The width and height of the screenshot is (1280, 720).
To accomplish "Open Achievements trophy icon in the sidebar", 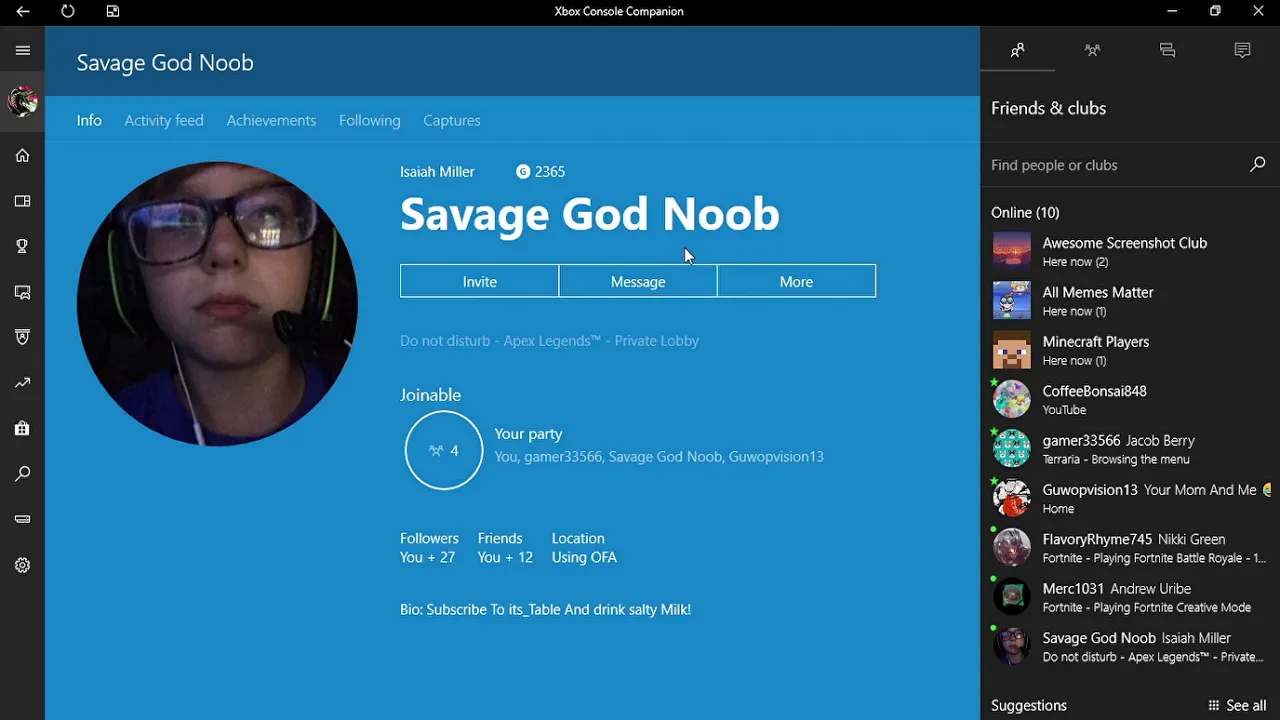I will (x=22, y=246).
